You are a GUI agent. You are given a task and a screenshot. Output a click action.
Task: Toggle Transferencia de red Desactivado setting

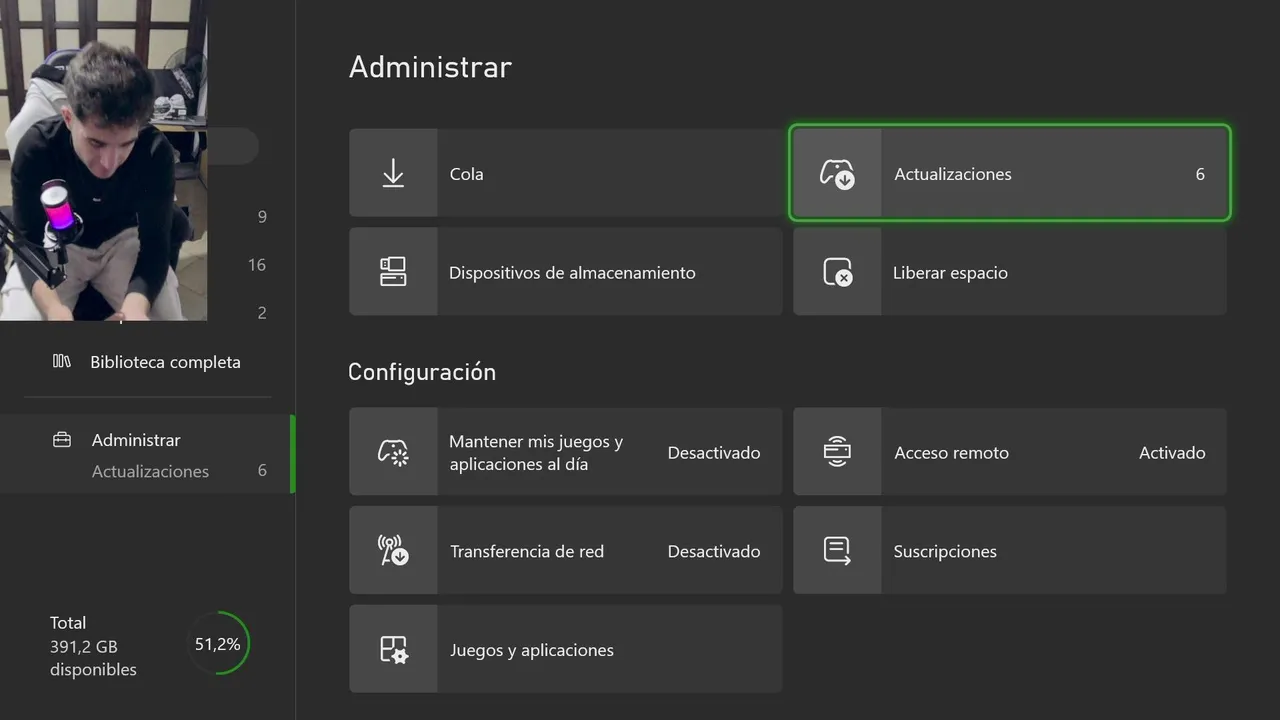pyautogui.click(x=713, y=552)
